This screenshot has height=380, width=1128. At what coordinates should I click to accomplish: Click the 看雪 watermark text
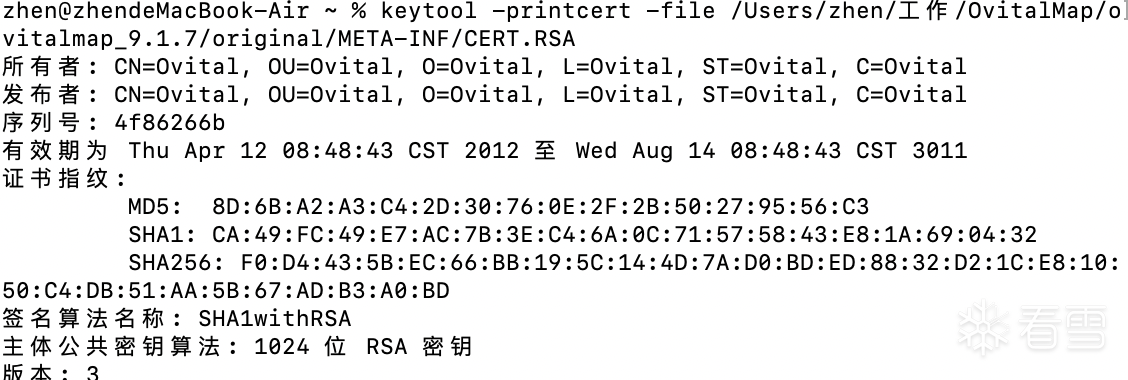coord(1063,328)
